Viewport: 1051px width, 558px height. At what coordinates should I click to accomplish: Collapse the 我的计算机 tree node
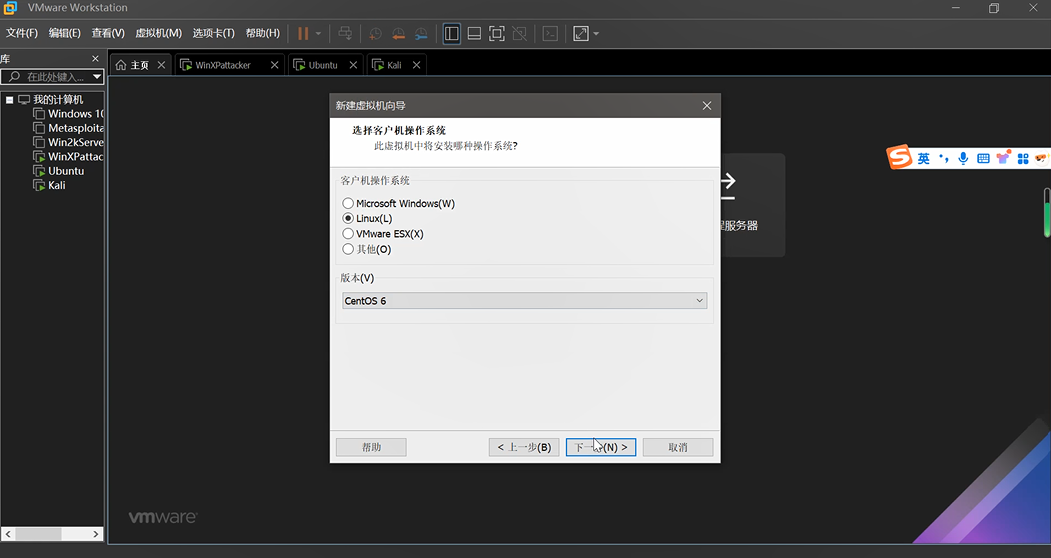(9, 99)
